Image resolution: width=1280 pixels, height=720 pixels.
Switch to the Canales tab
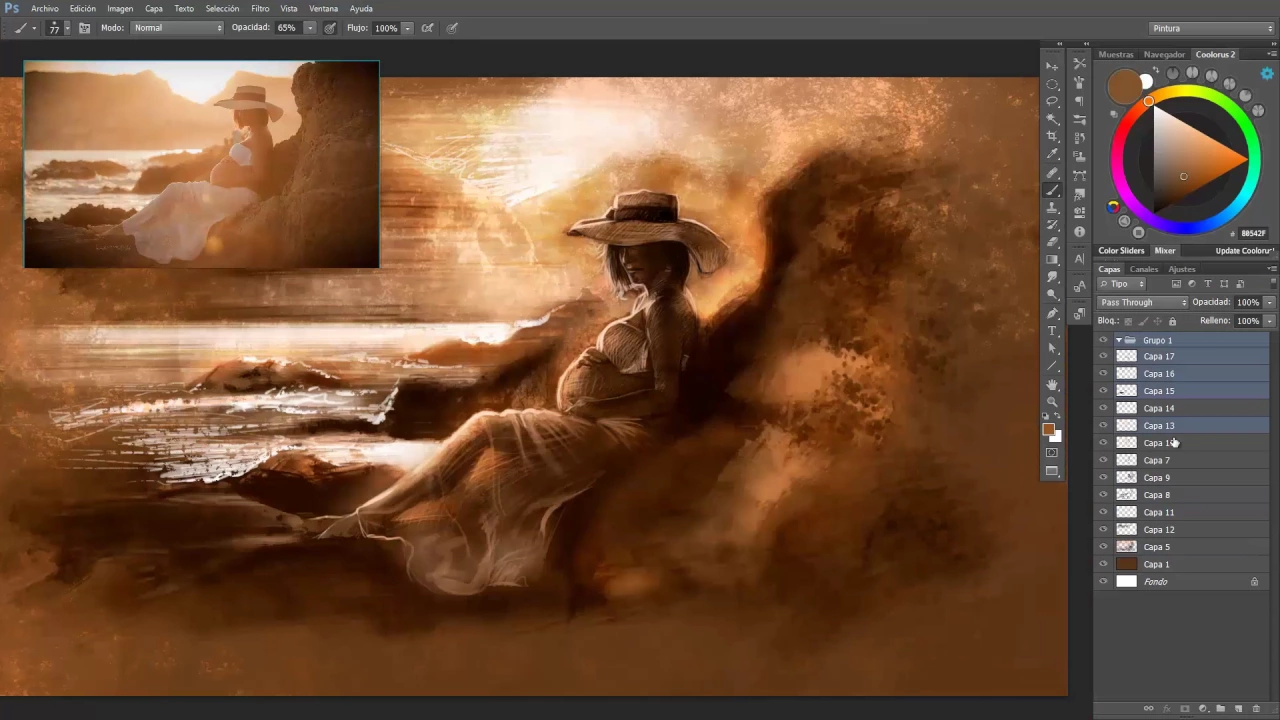1143,269
